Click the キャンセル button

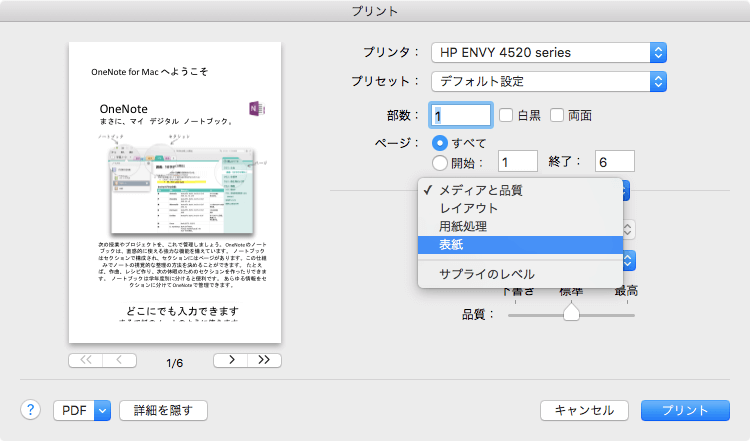click(584, 410)
